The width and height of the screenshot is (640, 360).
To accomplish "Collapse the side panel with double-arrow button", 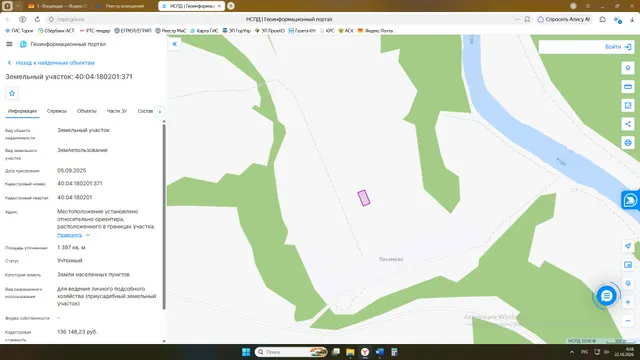I will [174, 44].
